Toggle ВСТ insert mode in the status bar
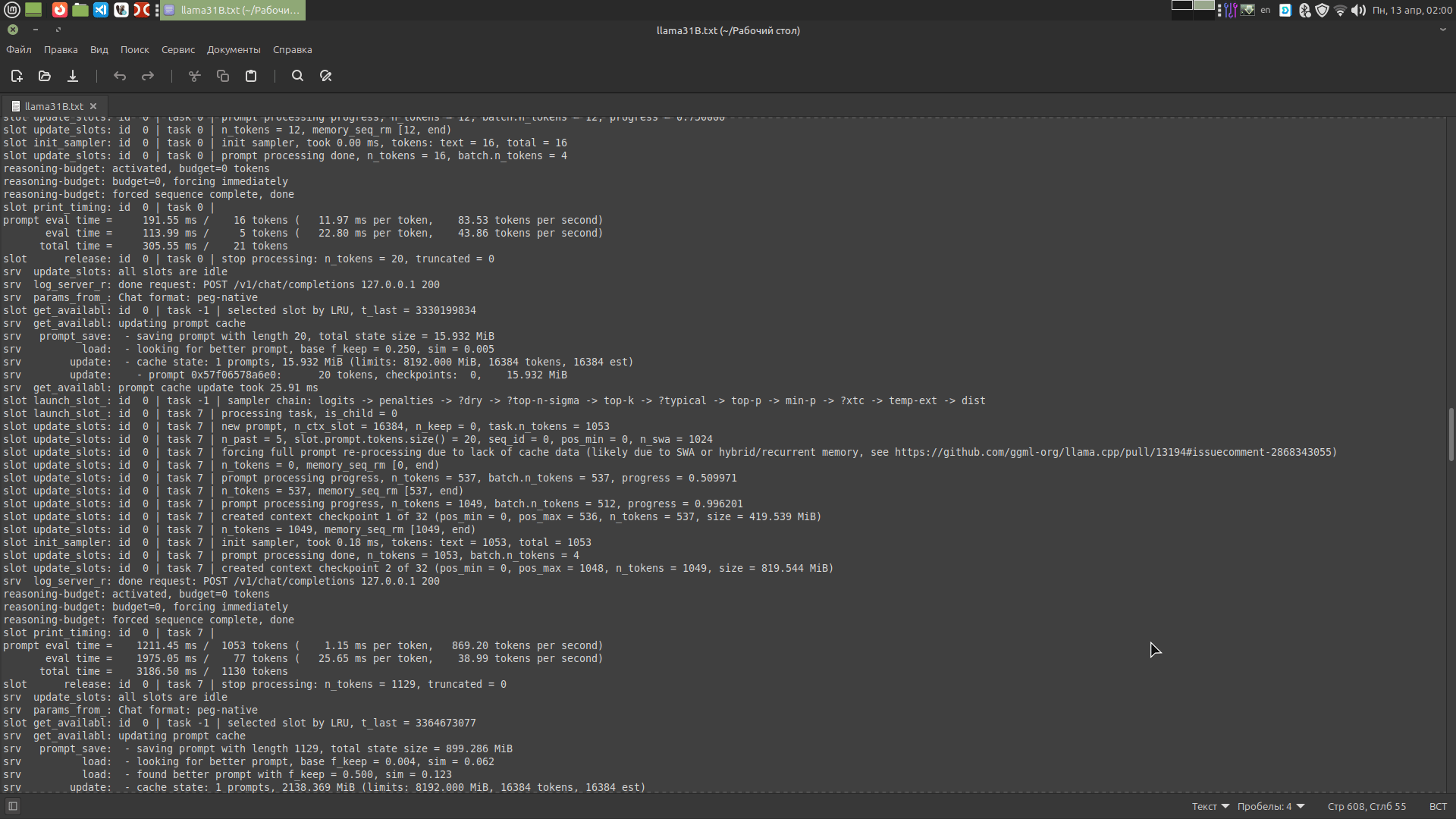1456x819 pixels. (x=1439, y=806)
